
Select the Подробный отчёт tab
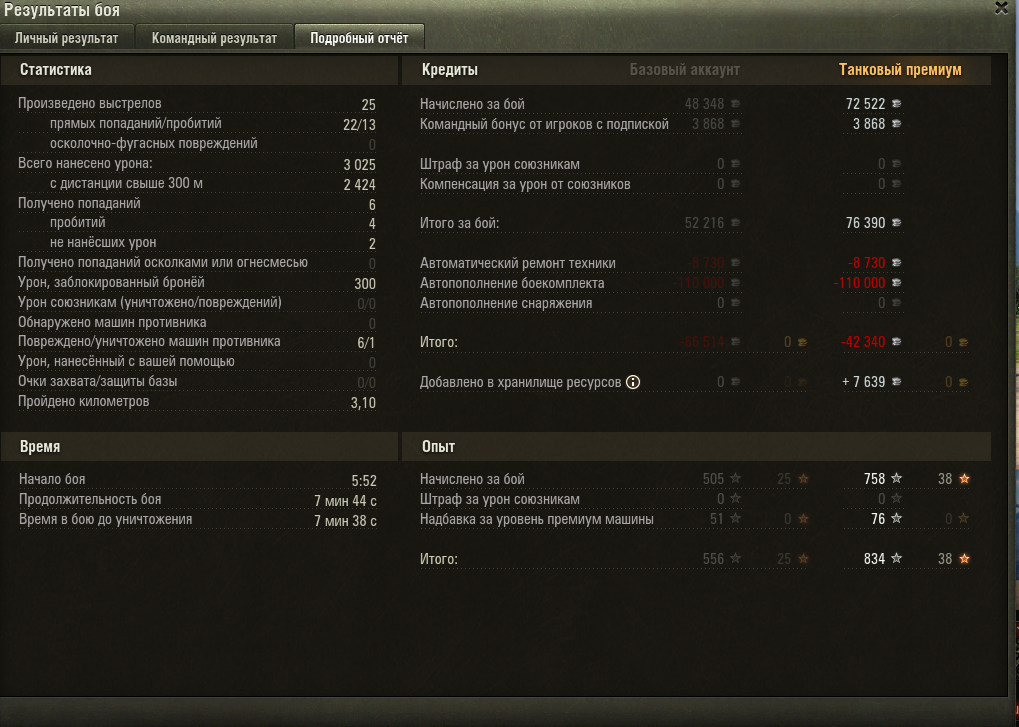[x=359, y=38]
